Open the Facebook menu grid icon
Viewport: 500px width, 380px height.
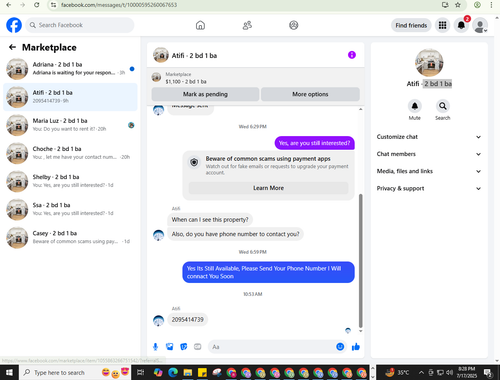click(442, 25)
